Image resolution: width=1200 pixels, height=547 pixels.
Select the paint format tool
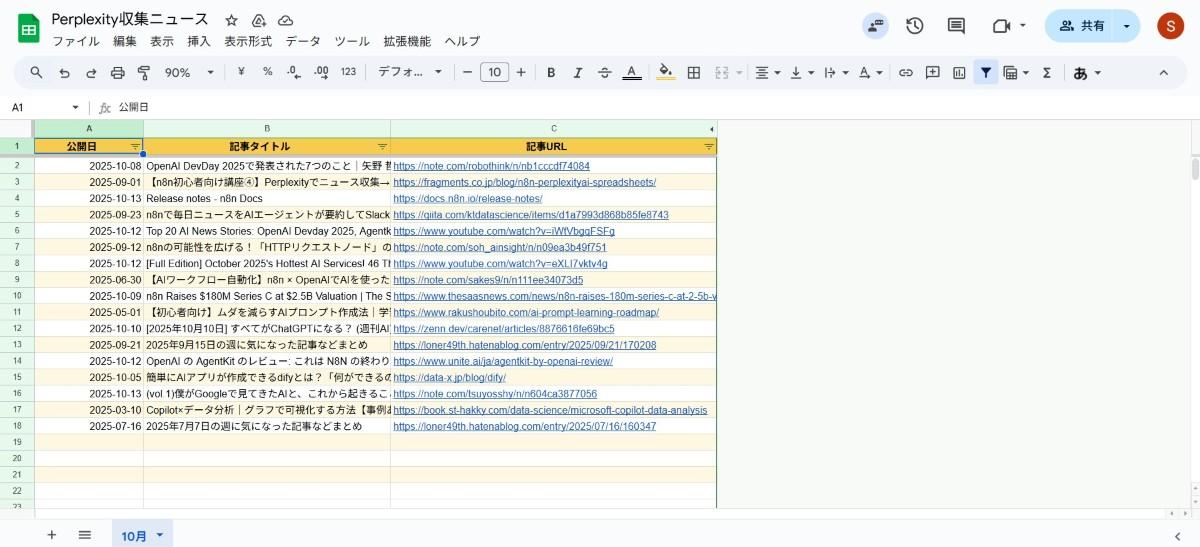click(x=143, y=72)
